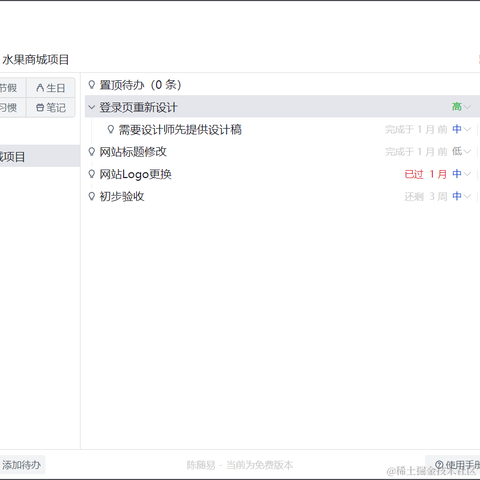
Task: Switch to the 节假 tab
Action: tap(12, 88)
